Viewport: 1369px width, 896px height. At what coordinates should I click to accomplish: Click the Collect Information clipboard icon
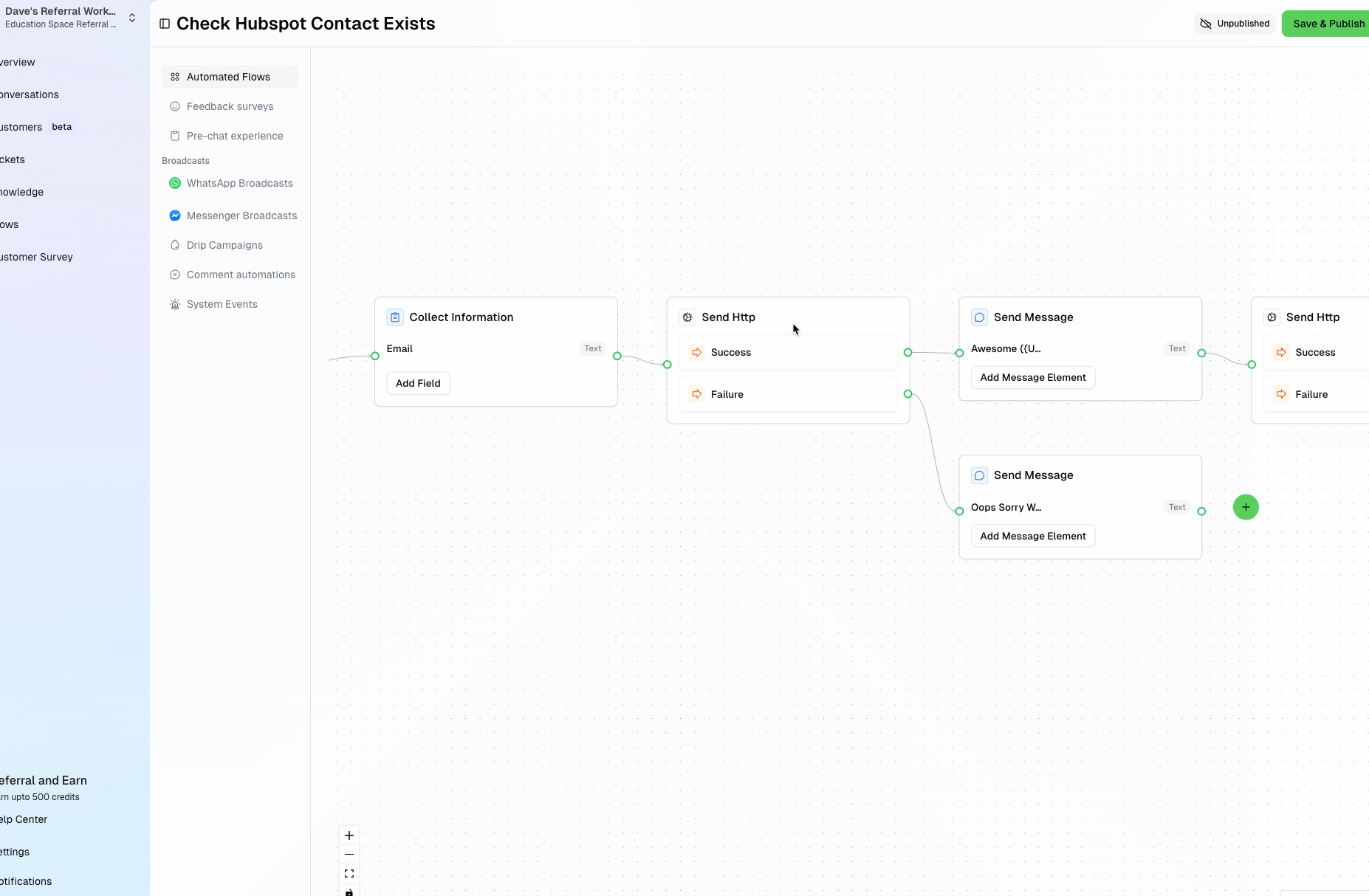(394, 317)
